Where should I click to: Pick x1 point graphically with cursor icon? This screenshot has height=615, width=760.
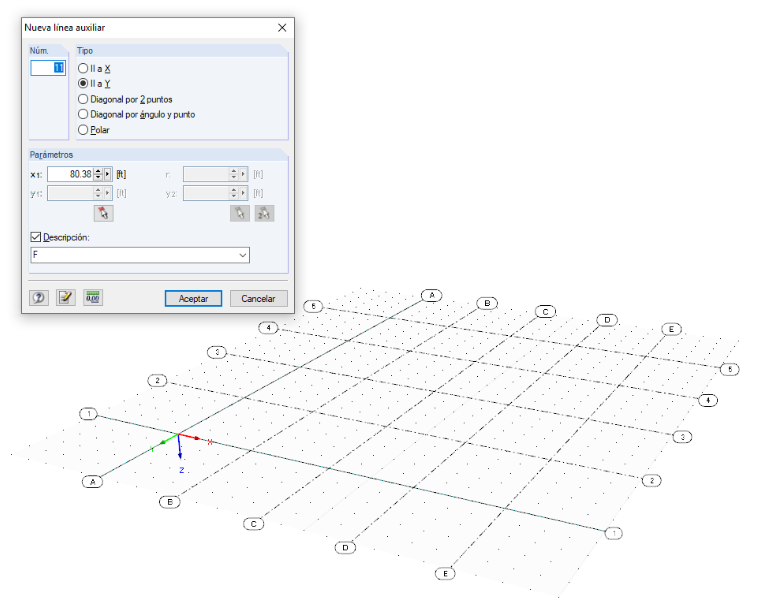point(103,213)
